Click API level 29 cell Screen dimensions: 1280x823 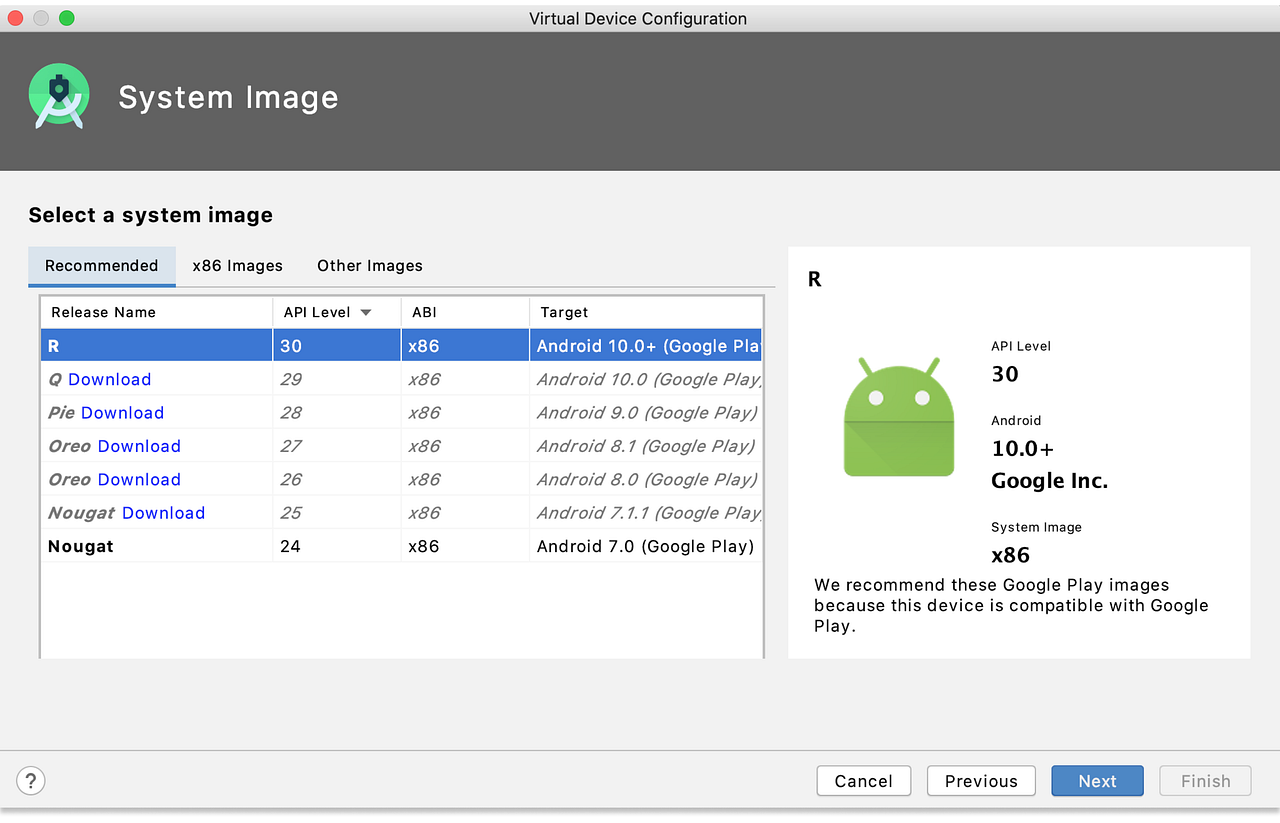click(x=336, y=380)
